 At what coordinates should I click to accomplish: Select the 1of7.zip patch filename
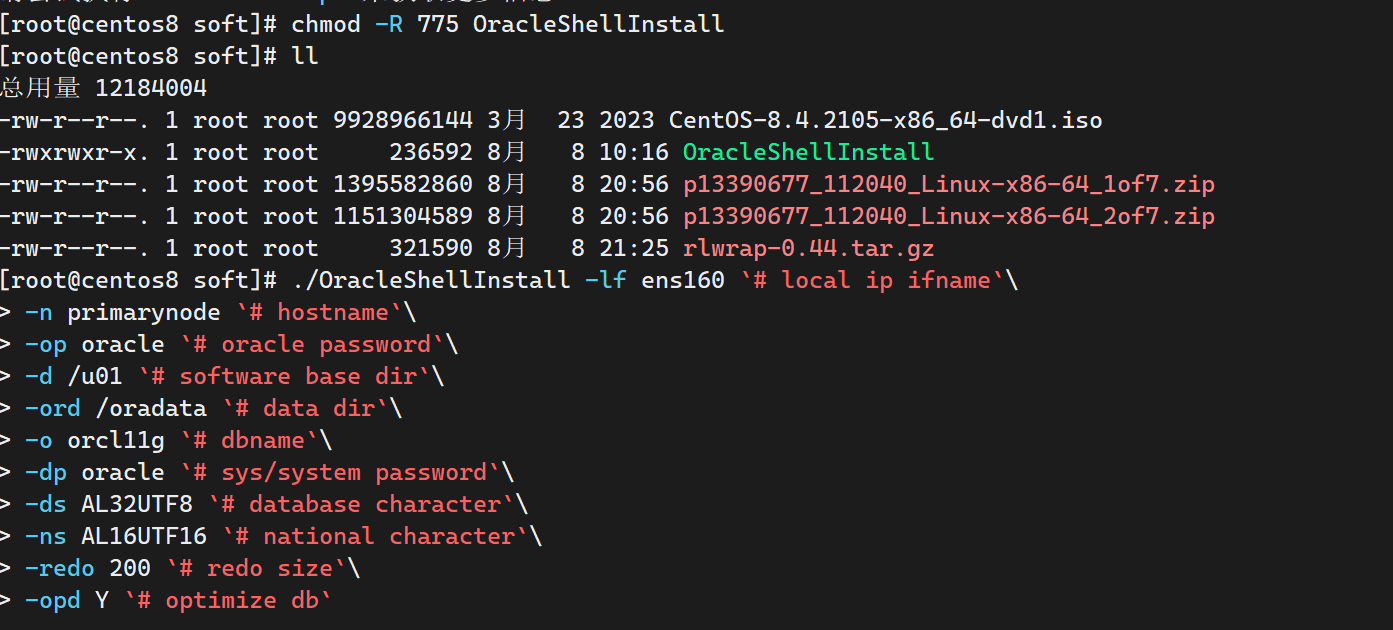949,185
